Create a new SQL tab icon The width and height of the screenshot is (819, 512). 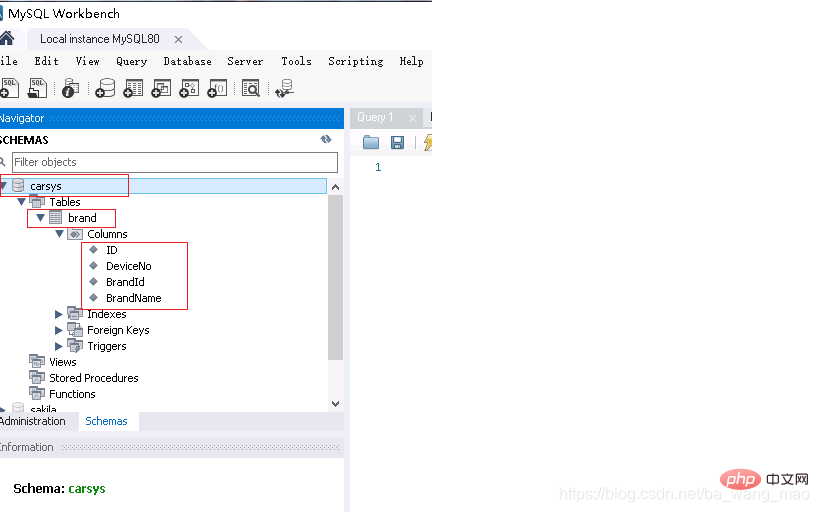click(x=9, y=88)
